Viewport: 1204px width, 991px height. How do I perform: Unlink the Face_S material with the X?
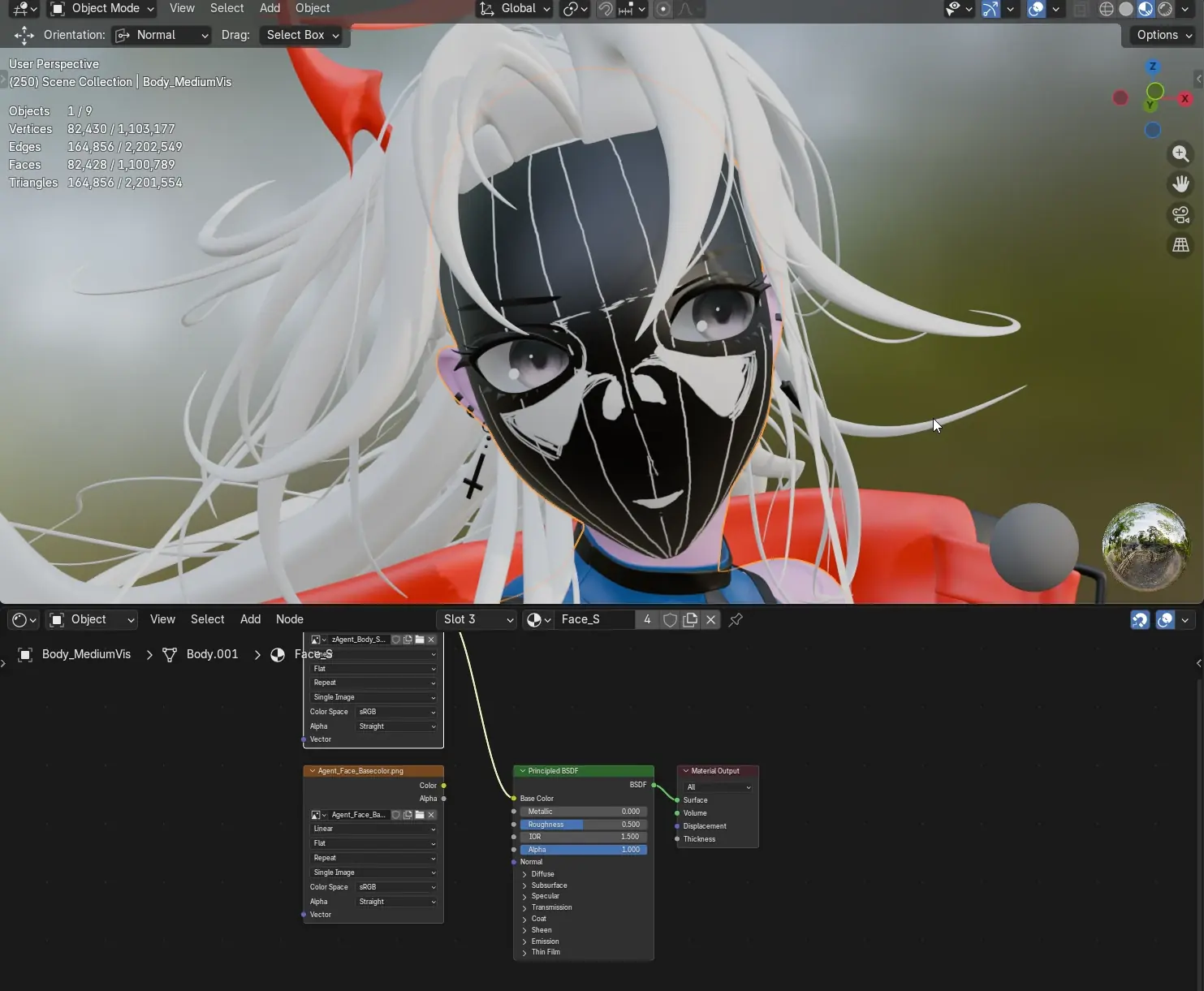pyautogui.click(x=710, y=619)
